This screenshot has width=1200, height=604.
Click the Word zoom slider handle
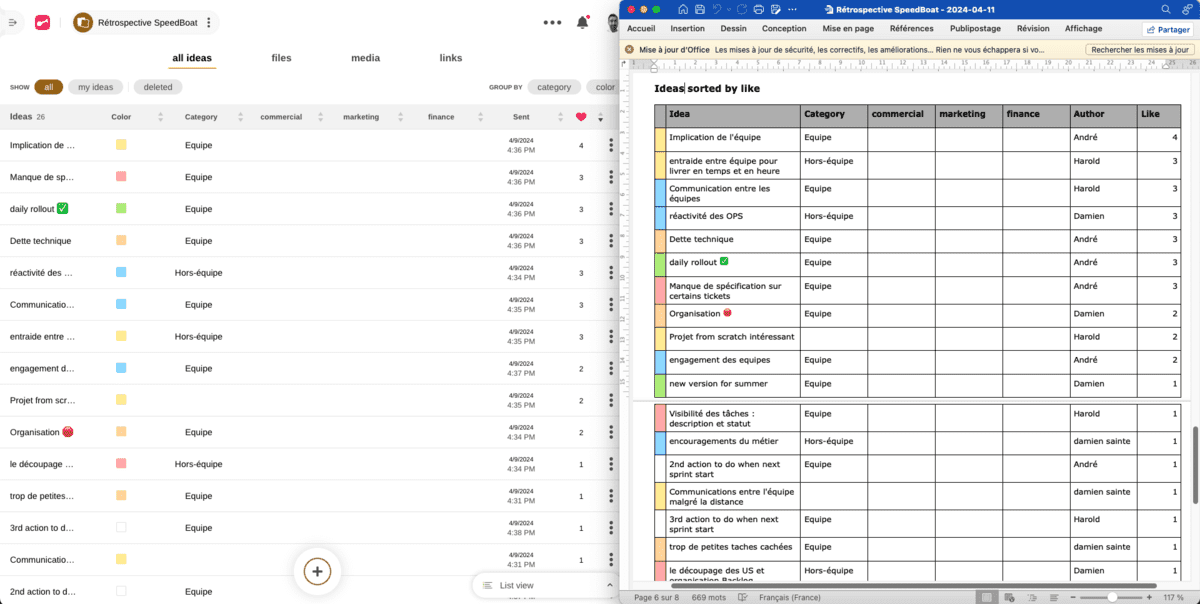coord(1113,597)
